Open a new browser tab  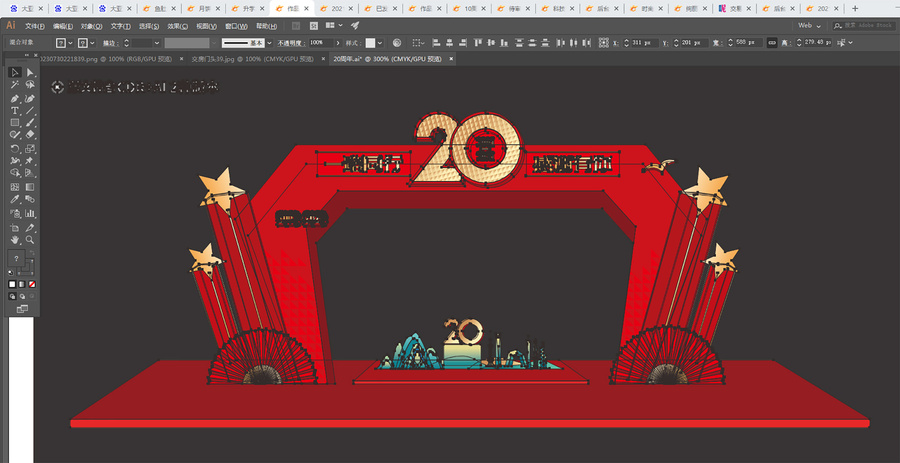(x=855, y=9)
